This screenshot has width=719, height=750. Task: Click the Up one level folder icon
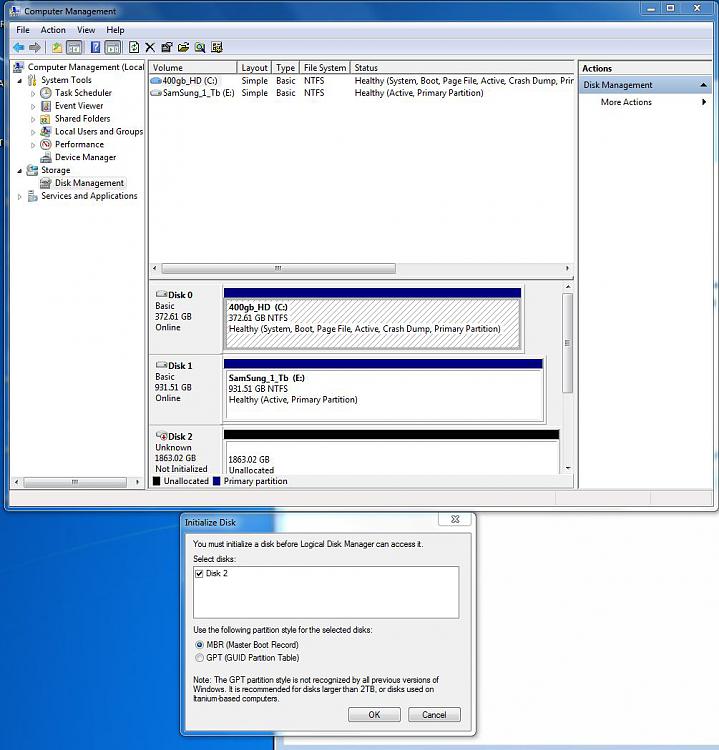(x=56, y=47)
